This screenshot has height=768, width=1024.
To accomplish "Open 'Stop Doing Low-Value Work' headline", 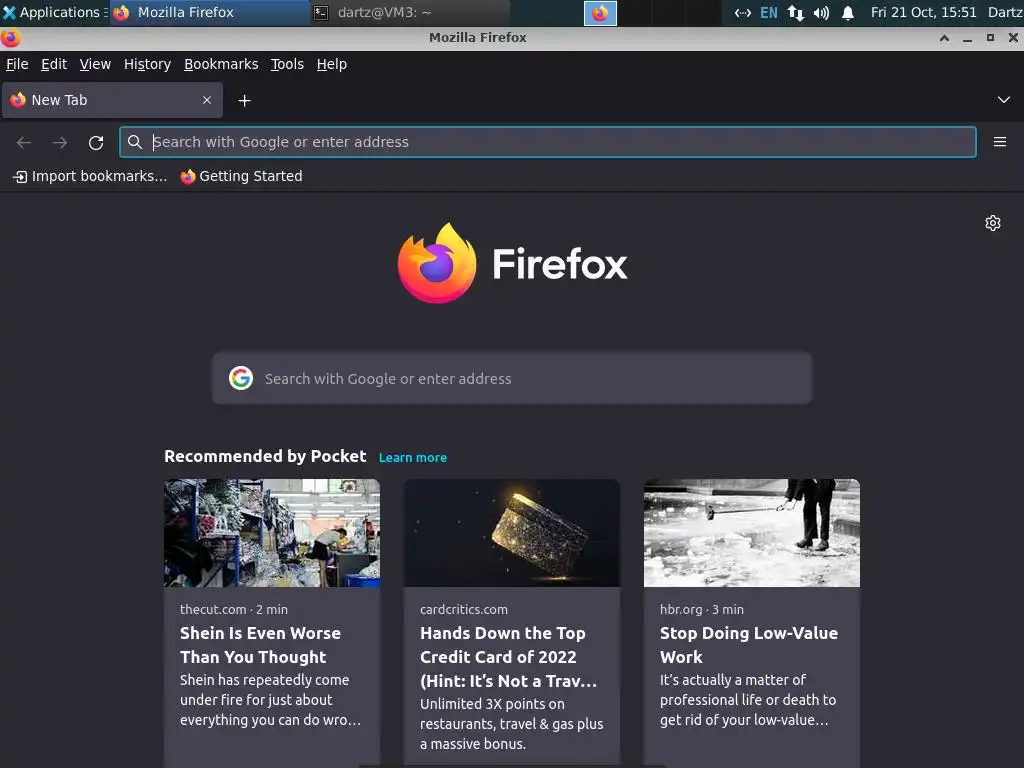I will pyautogui.click(x=749, y=645).
